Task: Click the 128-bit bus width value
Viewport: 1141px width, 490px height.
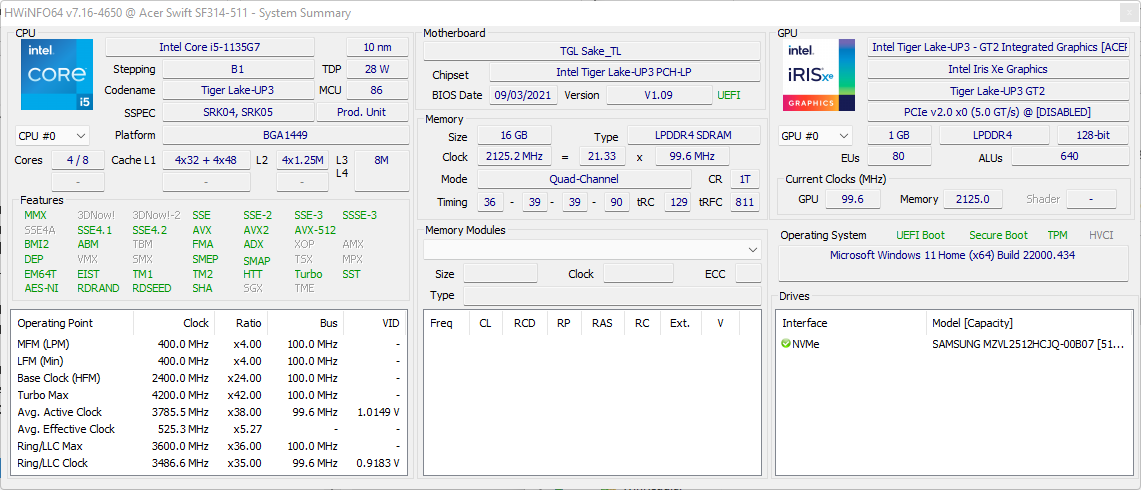Action: point(1092,135)
